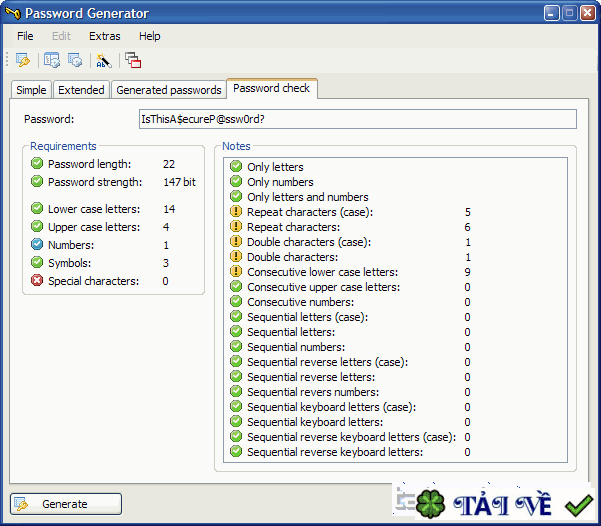Click the red overlapping windows toolbar icon
601x526 pixels.
click(x=133, y=60)
